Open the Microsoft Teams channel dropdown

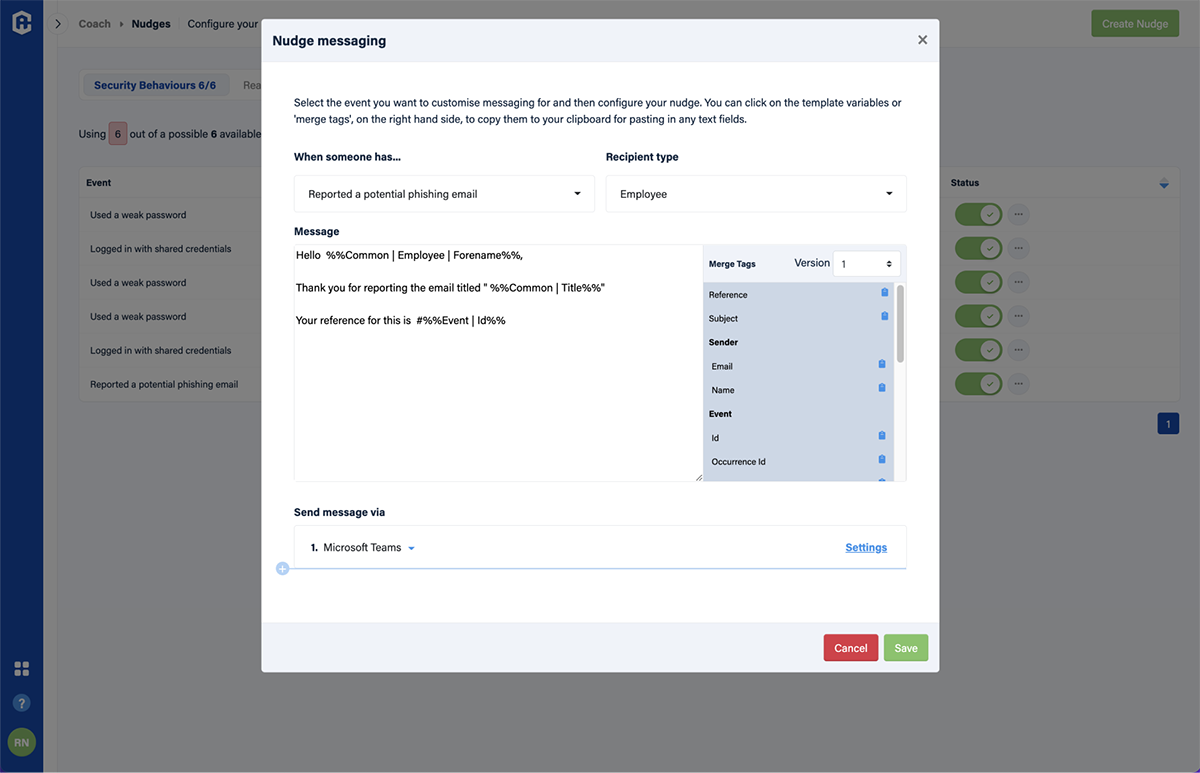click(369, 548)
